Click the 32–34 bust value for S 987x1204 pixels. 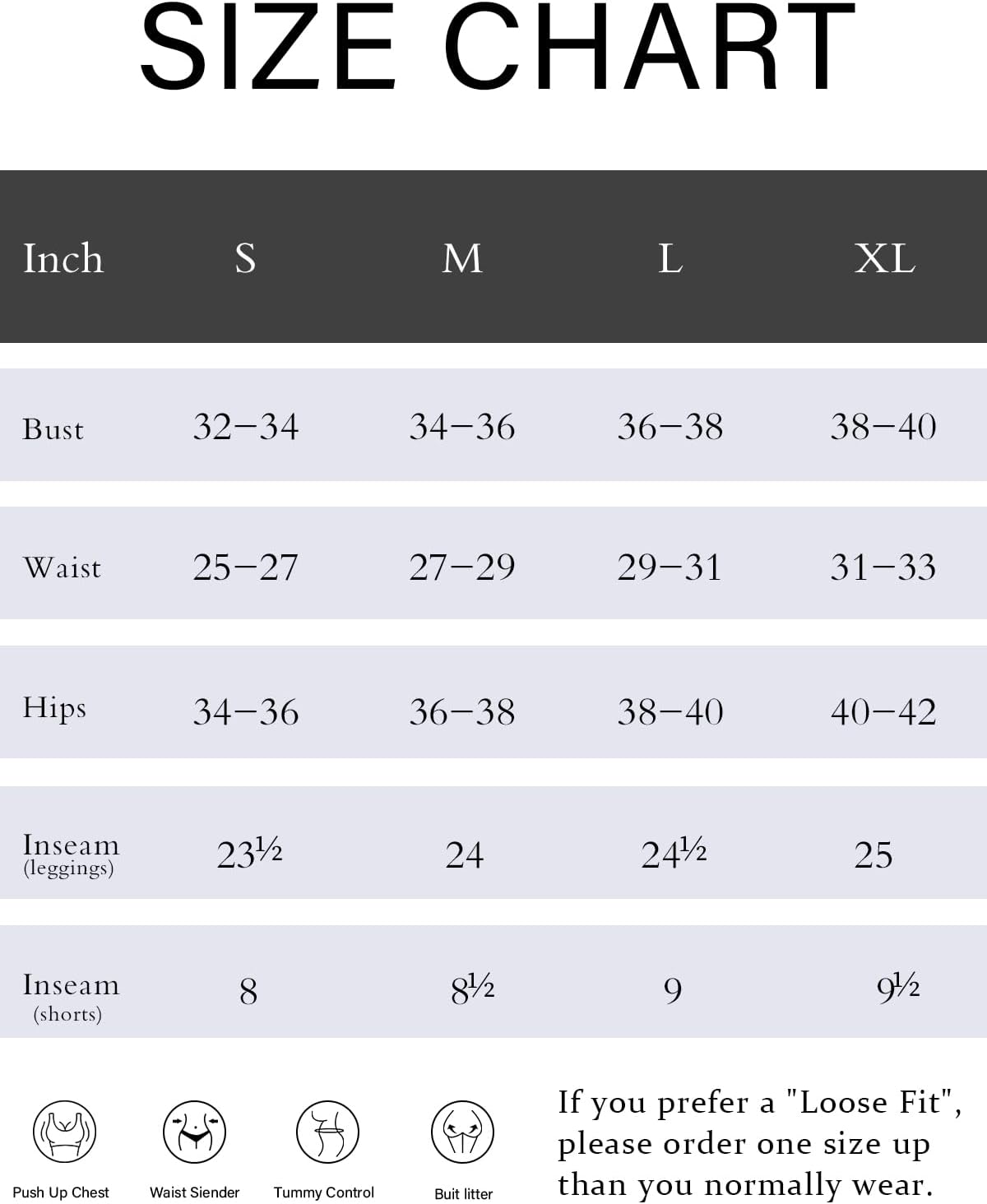click(x=246, y=427)
